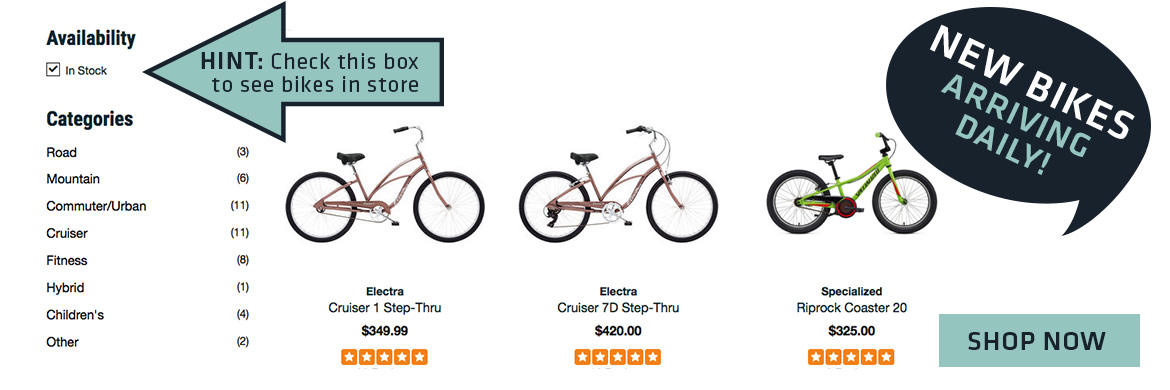The width and height of the screenshot is (1170, 390).
Task: View the Electra Cruiser 1 Step-Thru bike image
Action: pyautogui.click(x=385, y=183)
